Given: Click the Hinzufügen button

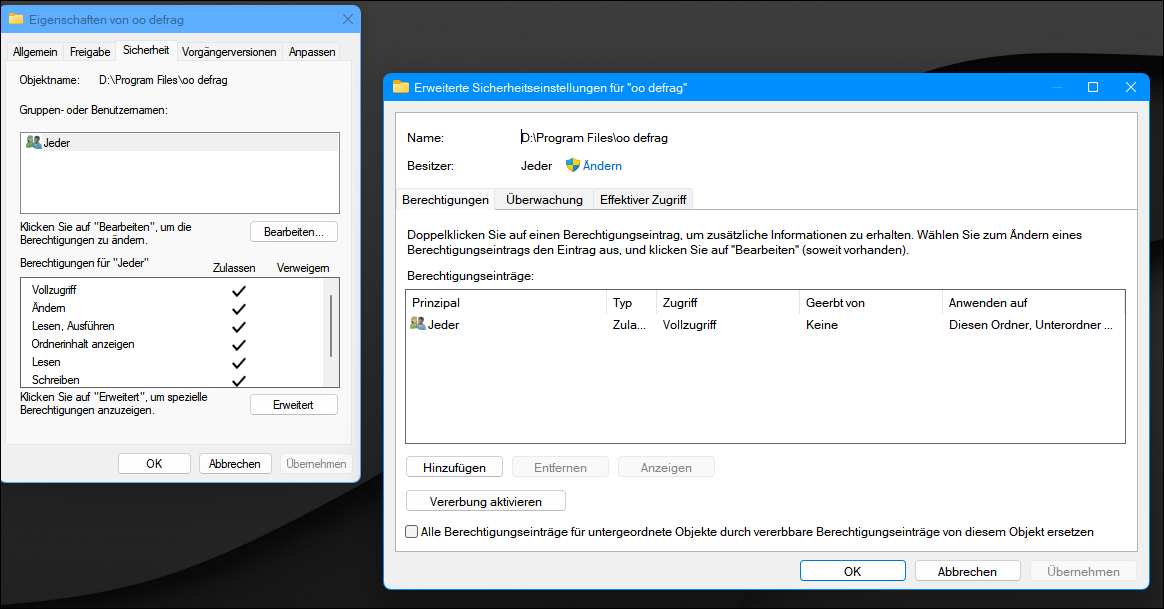Looking at the screenshot, I should [x=454, y=467].
